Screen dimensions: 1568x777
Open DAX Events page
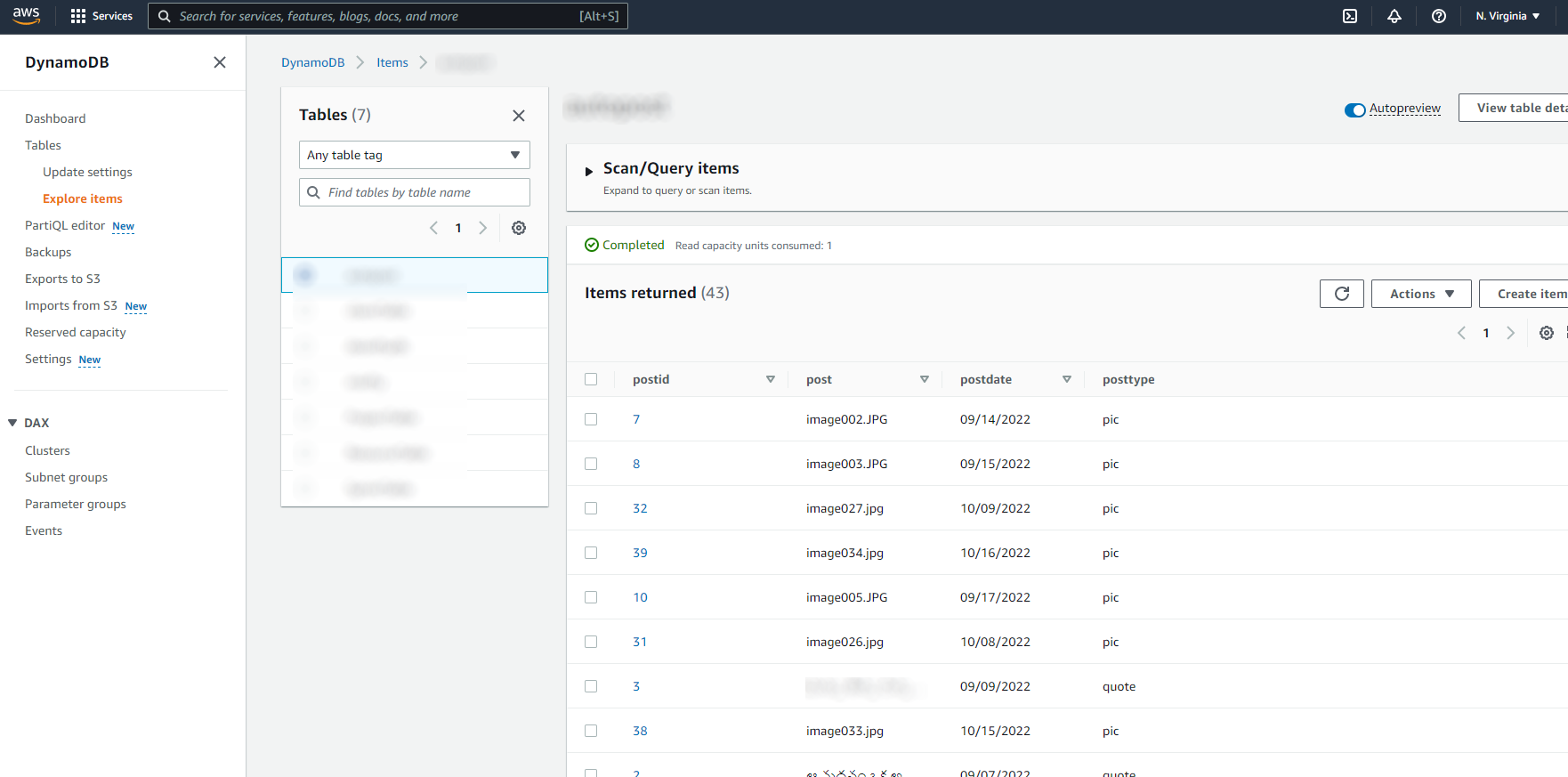[x=44, y=530]
